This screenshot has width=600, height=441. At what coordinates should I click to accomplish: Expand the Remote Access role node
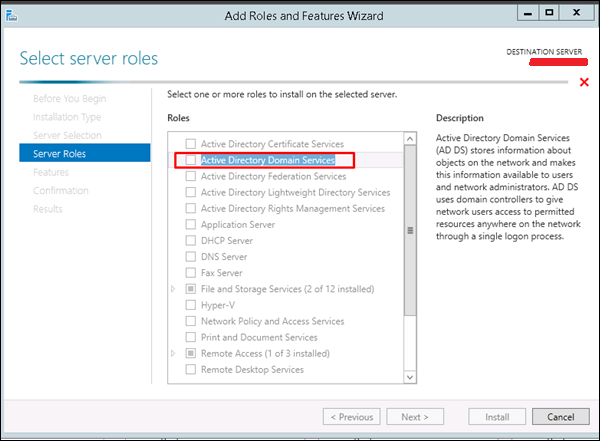pos(173,353)
